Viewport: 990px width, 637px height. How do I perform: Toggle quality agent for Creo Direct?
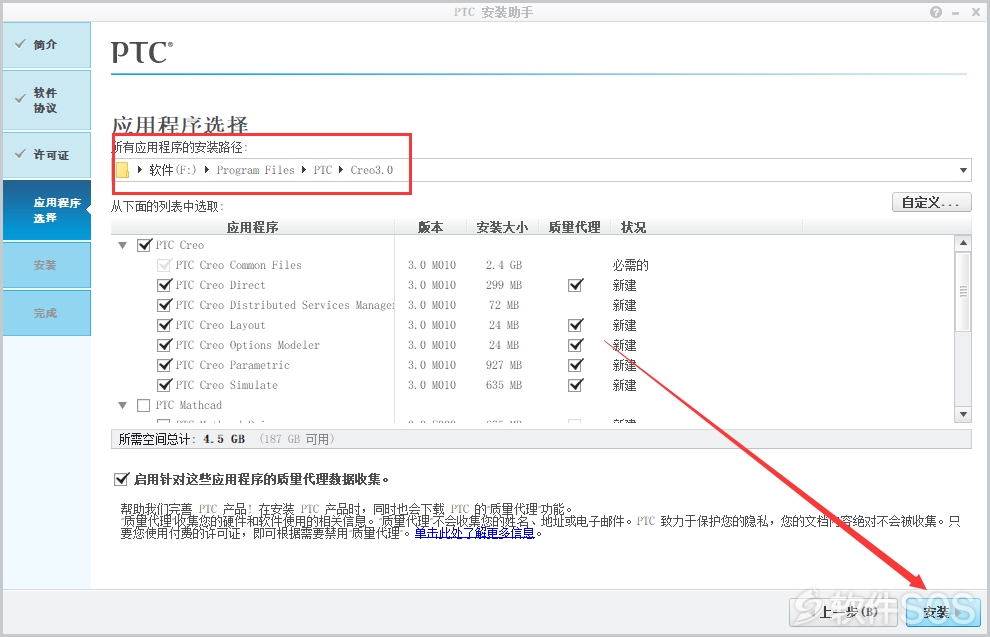point(575,285)
